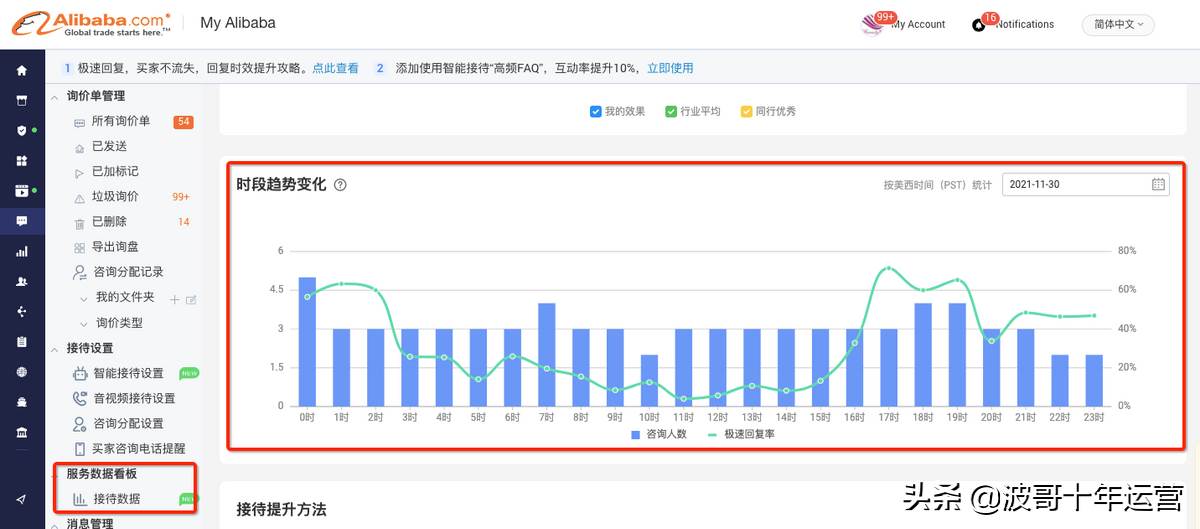This screenshot has width=1200, height=529.
Task: Click My Alibaba header text
Action: coord(238,23)
